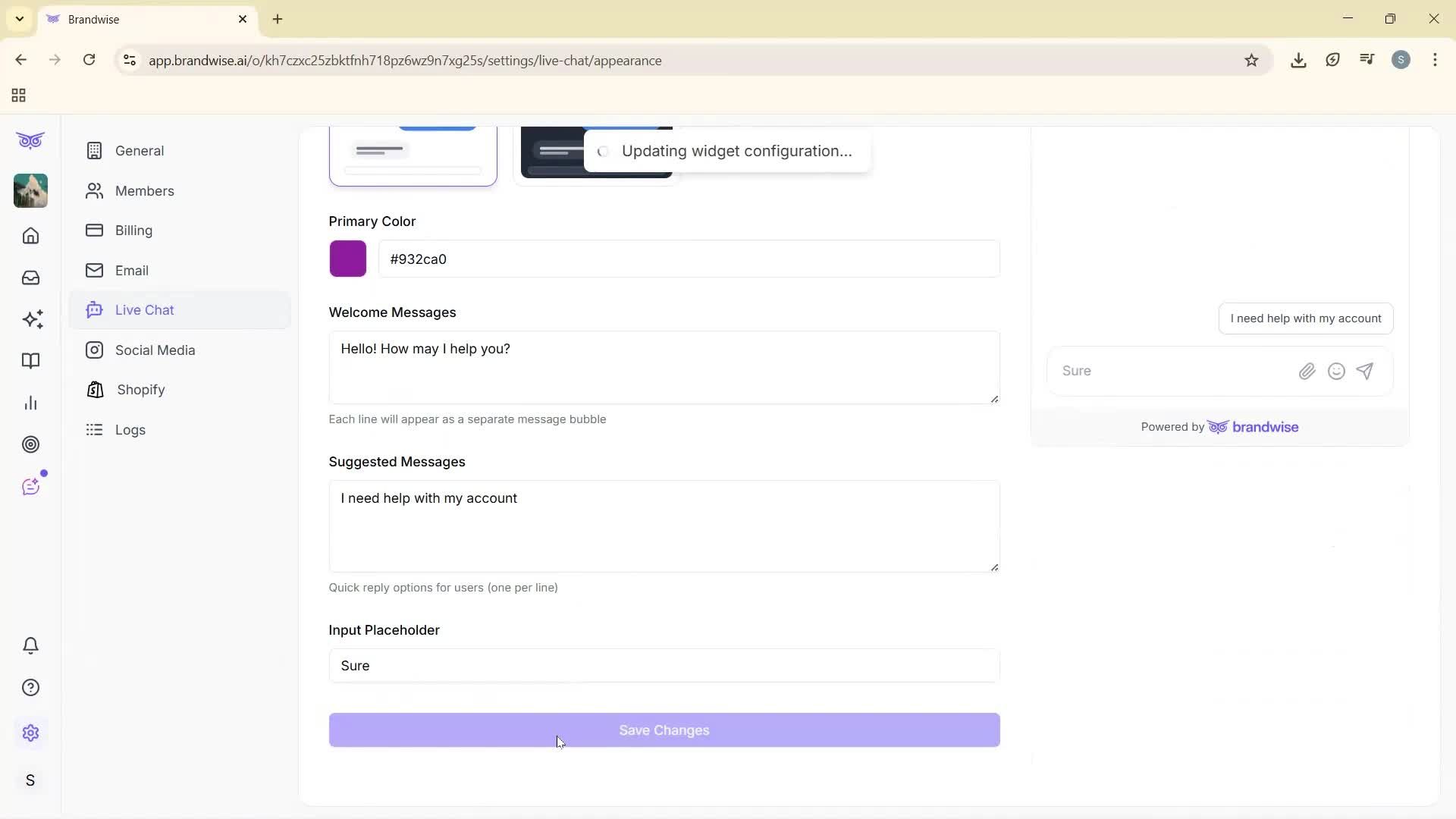The image size is (1456, 819).
Task: Open notifications via the bell icon
Action: click(x=30, y=645)
